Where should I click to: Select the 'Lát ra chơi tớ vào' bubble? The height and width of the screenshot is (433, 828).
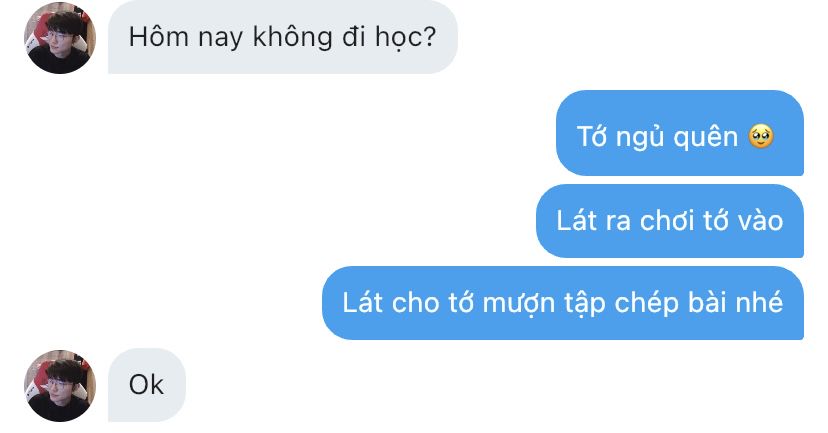670,221
